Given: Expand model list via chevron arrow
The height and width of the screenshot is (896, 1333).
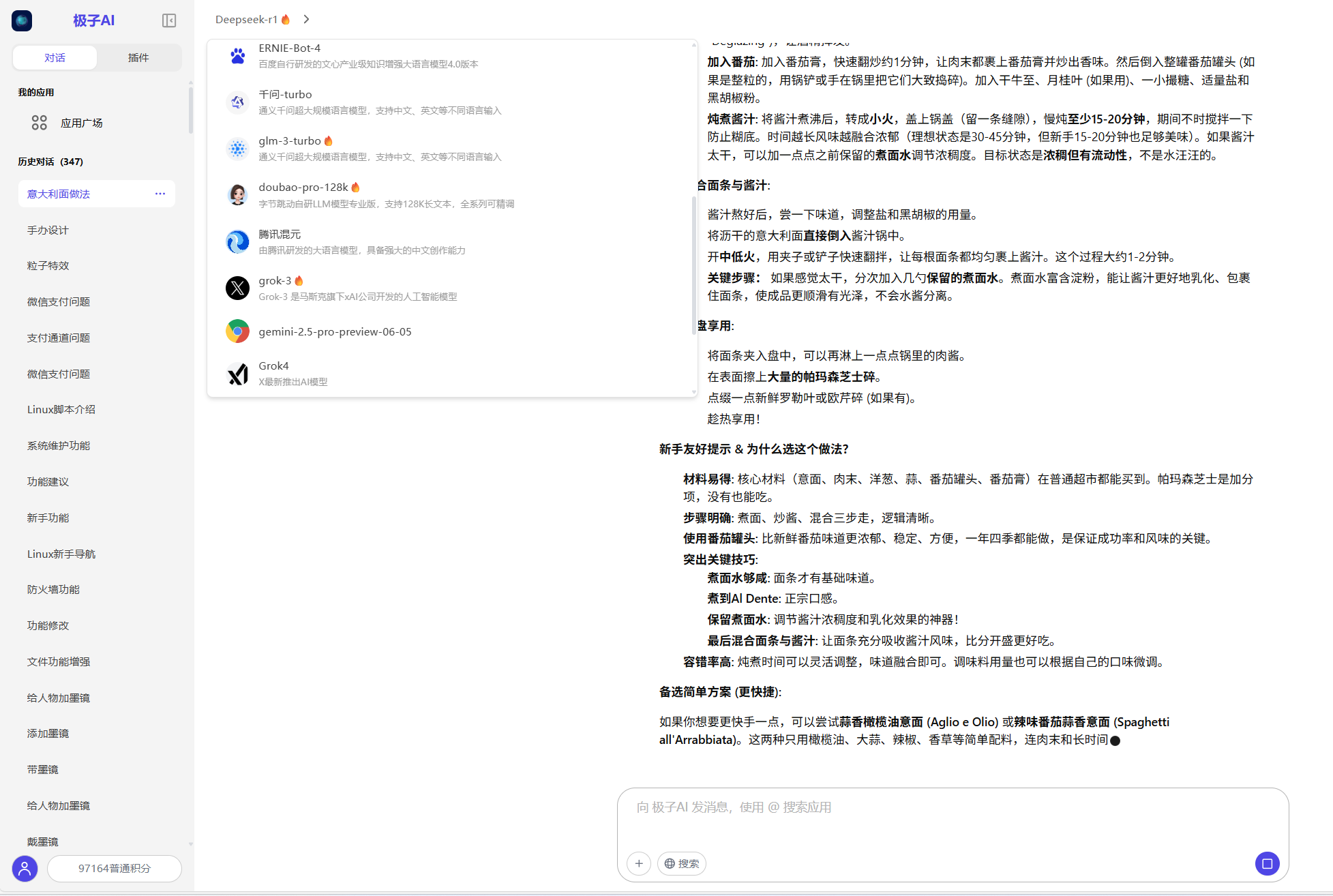Looking at the screenshot, I should (x=306, y=19).
